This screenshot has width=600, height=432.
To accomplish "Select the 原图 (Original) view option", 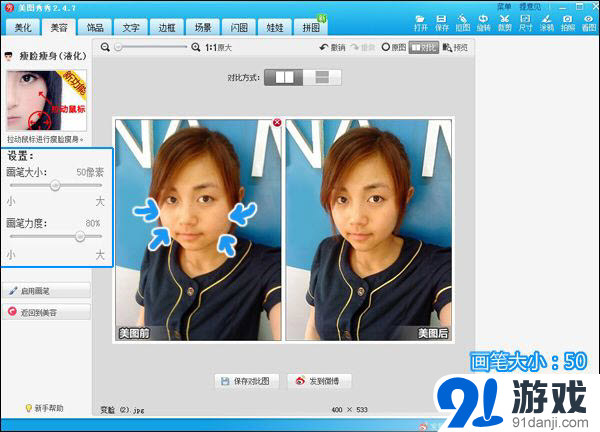I will (x=394, y=47).
